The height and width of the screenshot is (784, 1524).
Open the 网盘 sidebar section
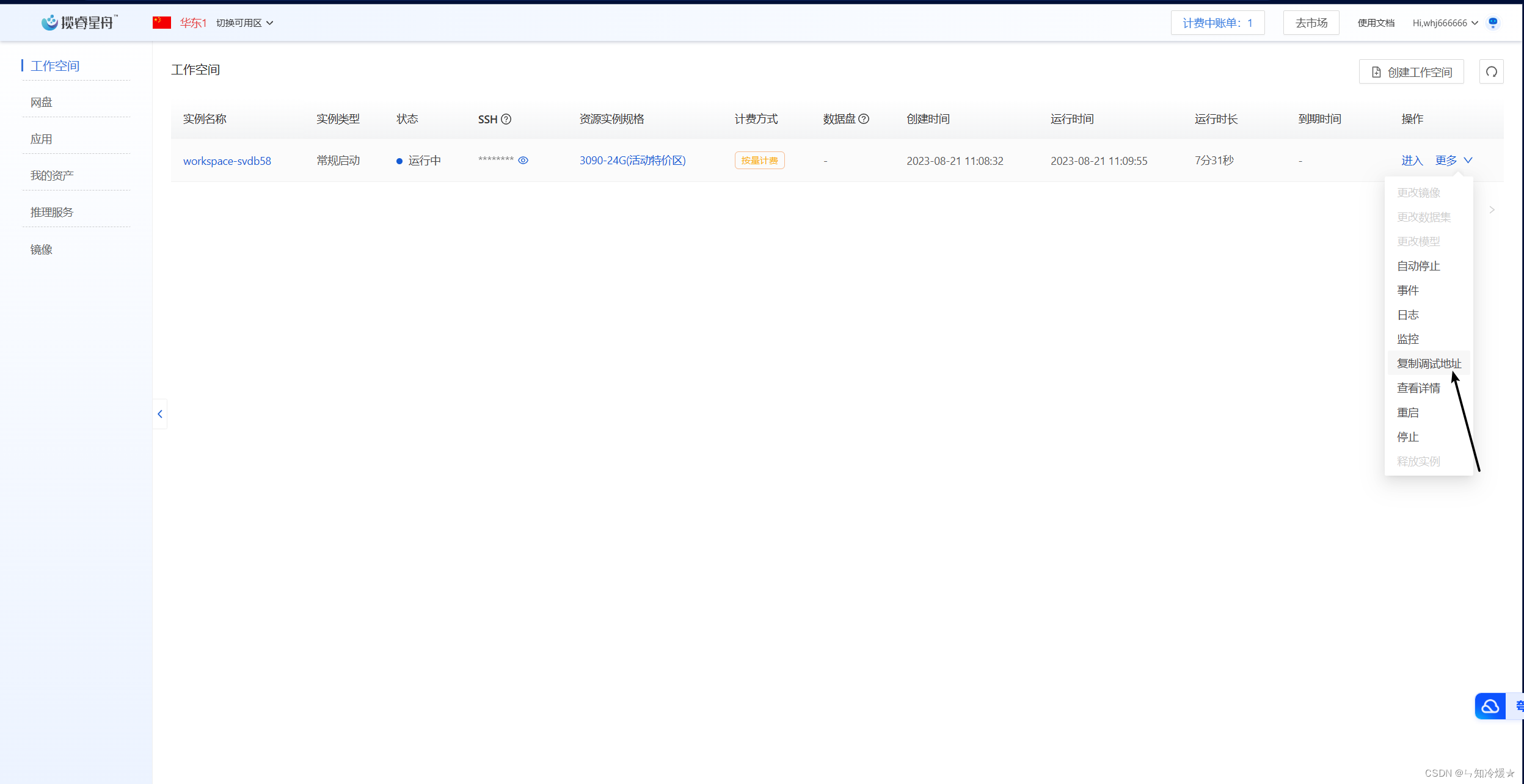click(42, 102)
